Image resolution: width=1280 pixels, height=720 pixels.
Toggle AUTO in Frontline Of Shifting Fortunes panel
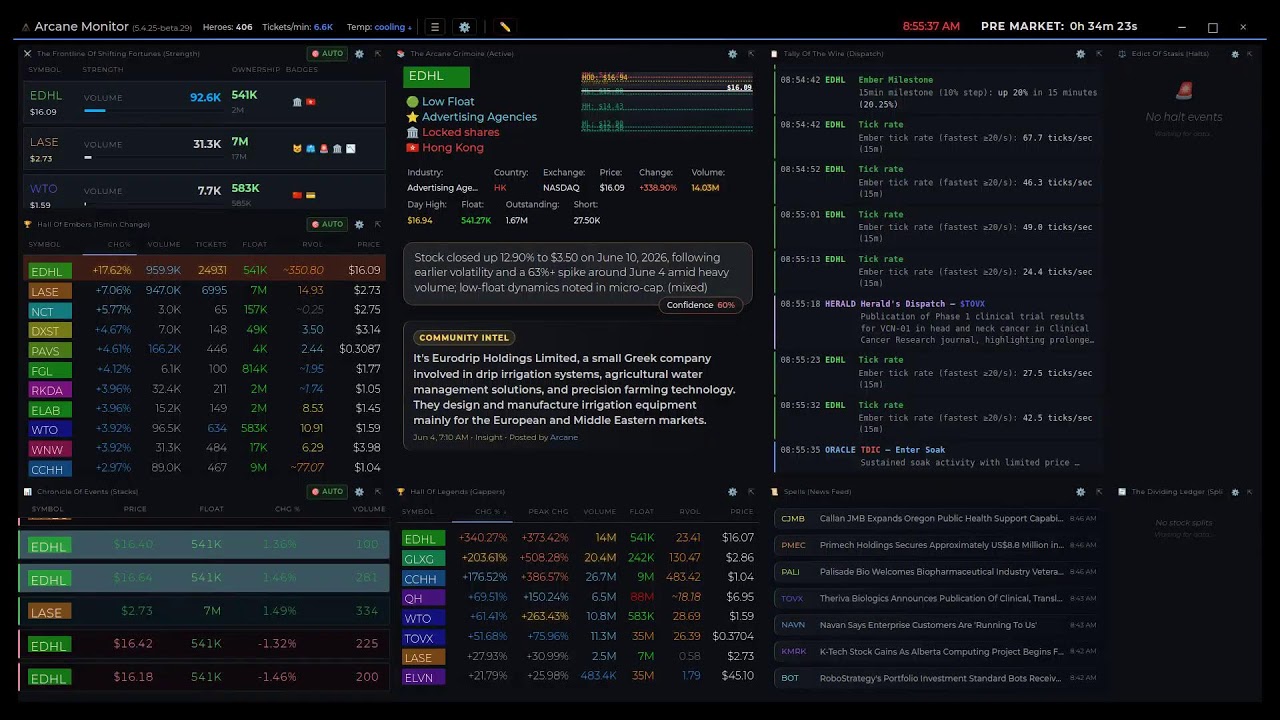327,54
